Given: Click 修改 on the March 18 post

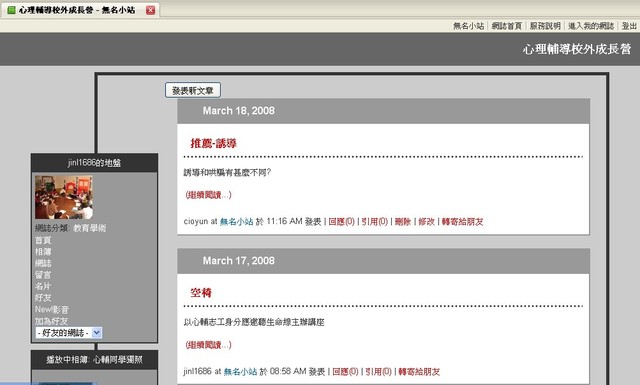Looking at the screenshot, I should [x=427, y=222].
